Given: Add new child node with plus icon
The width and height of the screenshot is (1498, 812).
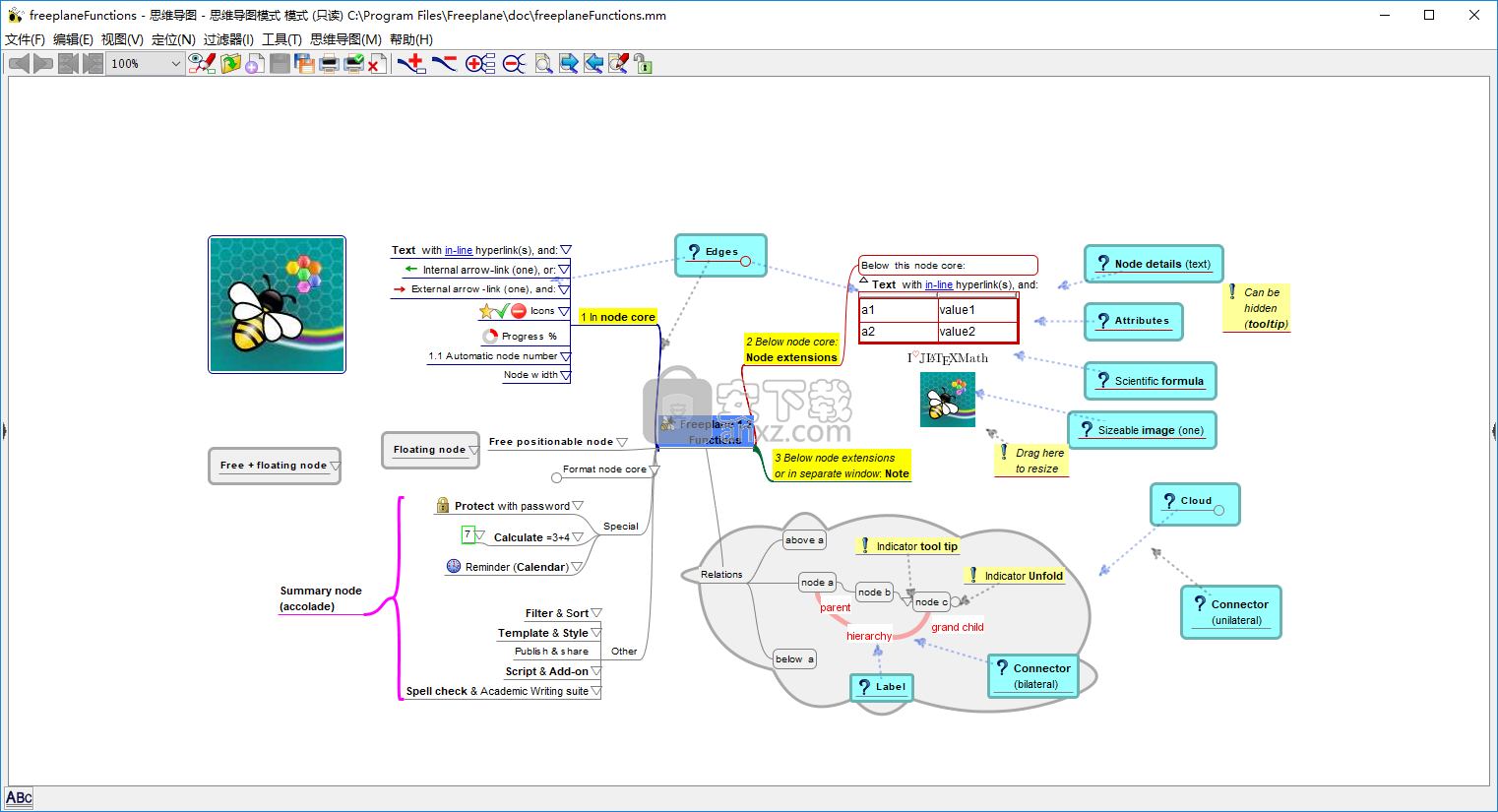Looking at the screenshot, I should (411, 64).
